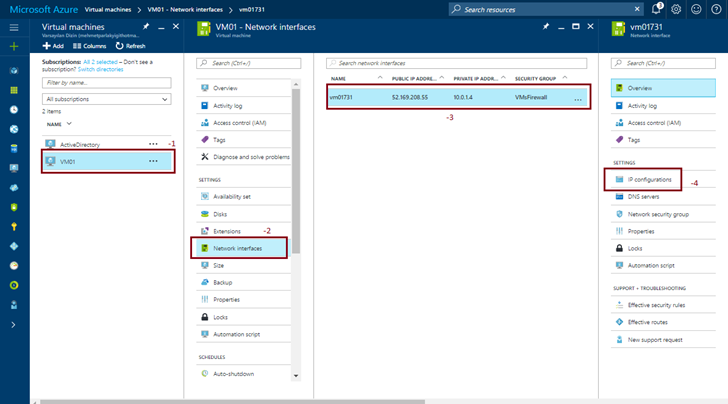The height and width of the screenshot is (404, 728).
Task: Open the help question mark icon
Action: (x=716, y=9)
